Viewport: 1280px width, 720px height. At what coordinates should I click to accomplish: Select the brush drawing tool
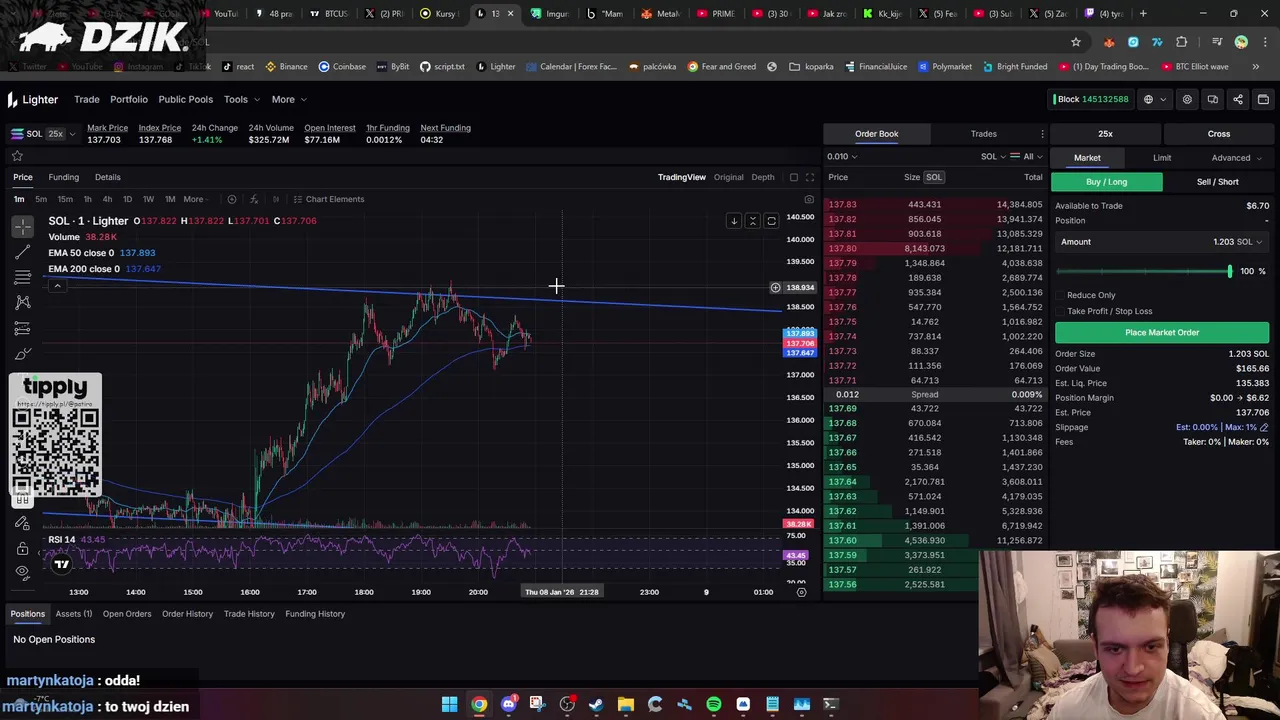22,353
